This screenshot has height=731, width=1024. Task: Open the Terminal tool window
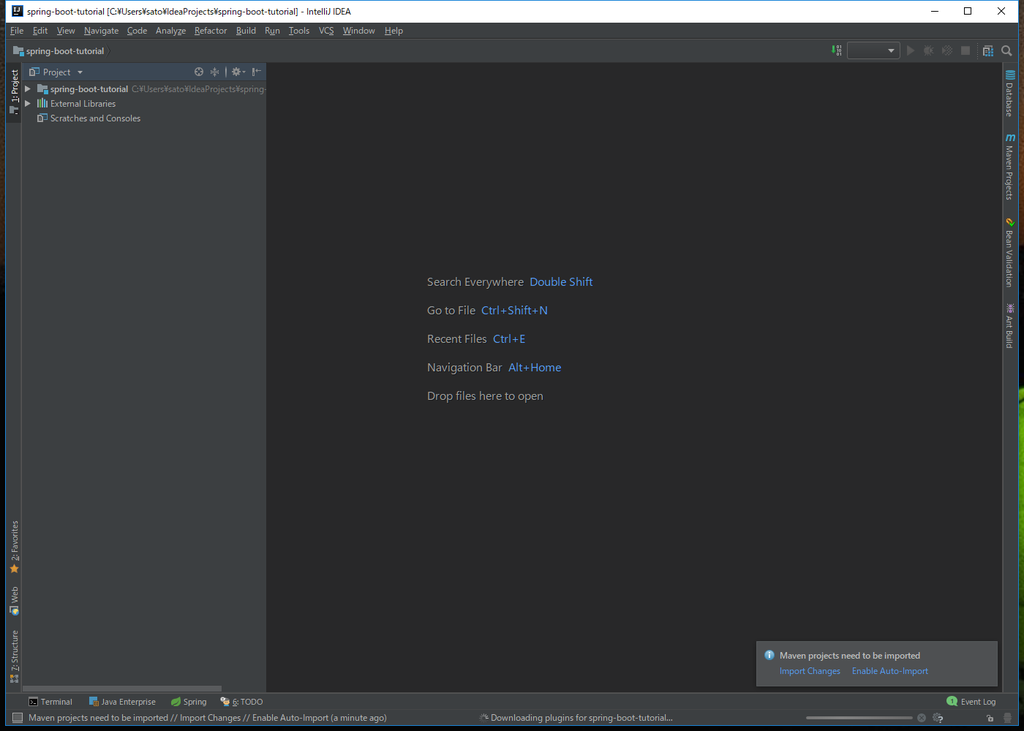click(x=50, y=702)
